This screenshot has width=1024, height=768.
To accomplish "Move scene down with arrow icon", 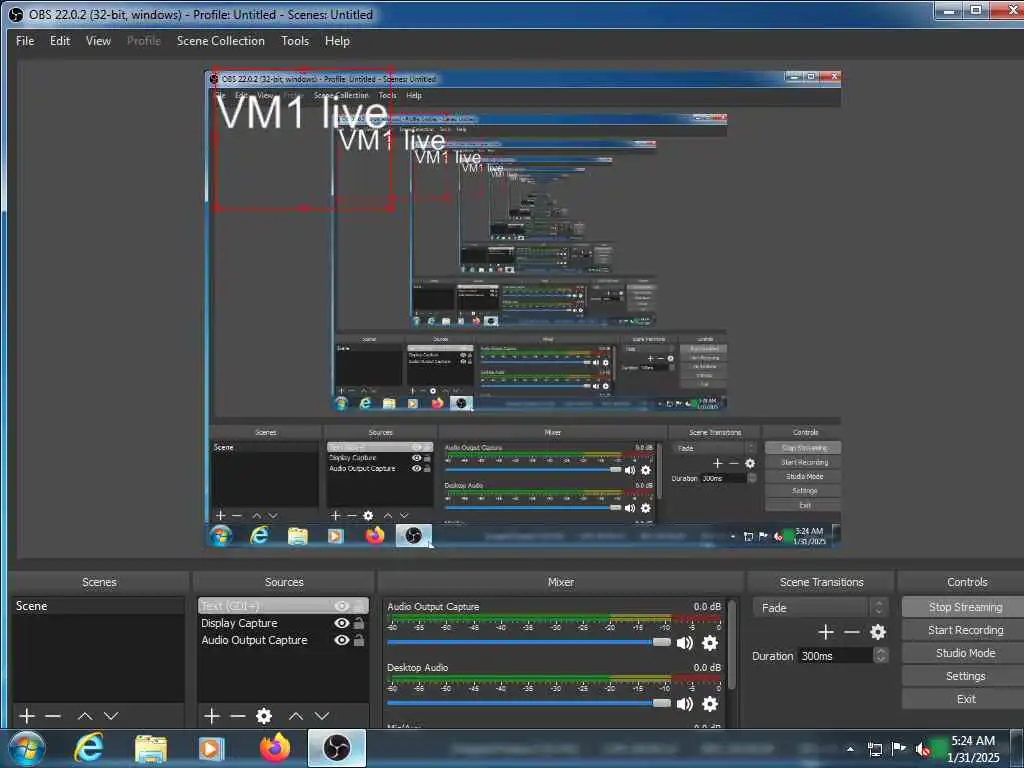I will (111, 716).
